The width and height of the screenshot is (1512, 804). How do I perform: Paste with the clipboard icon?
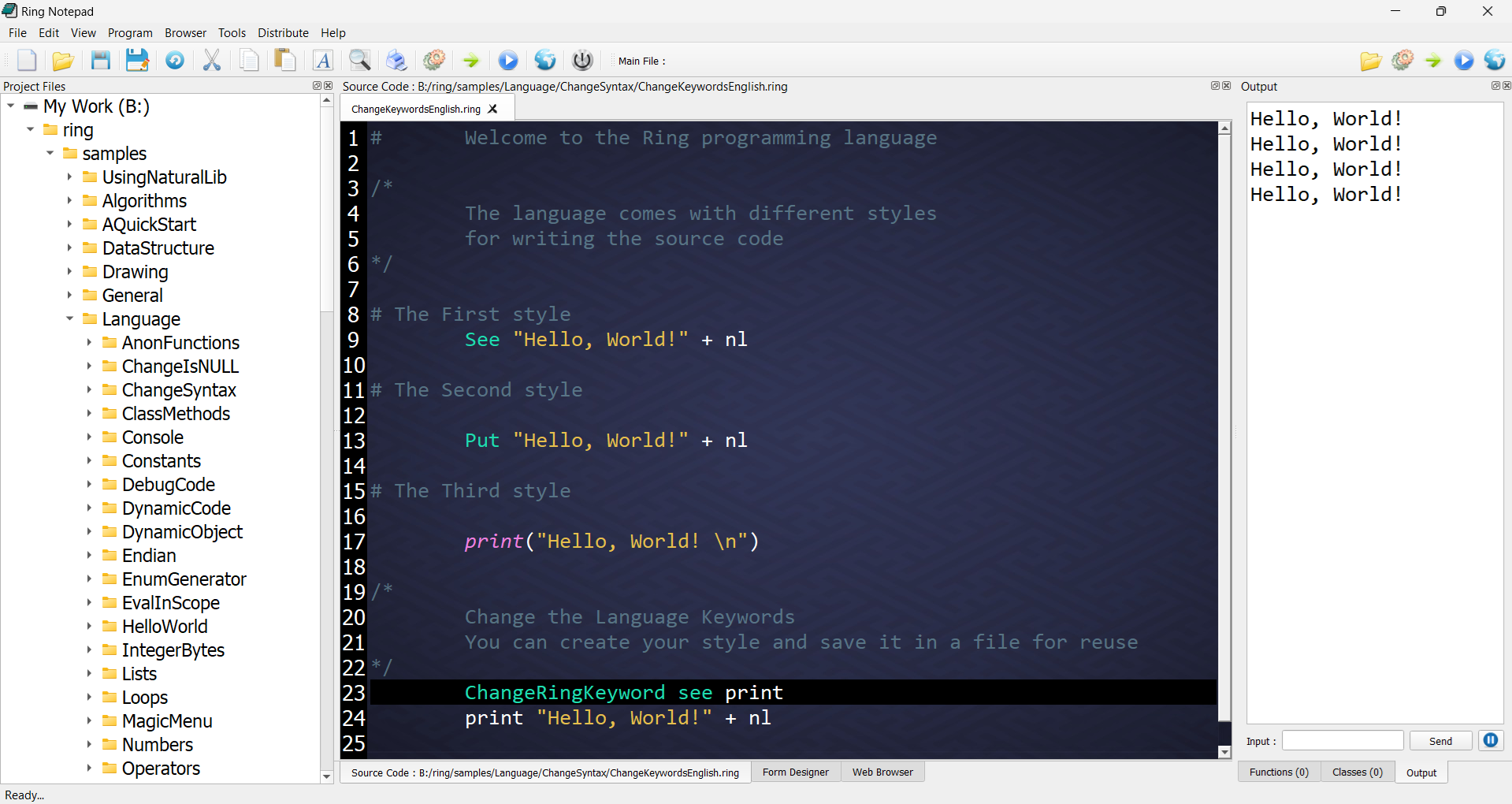pos(285,61)
